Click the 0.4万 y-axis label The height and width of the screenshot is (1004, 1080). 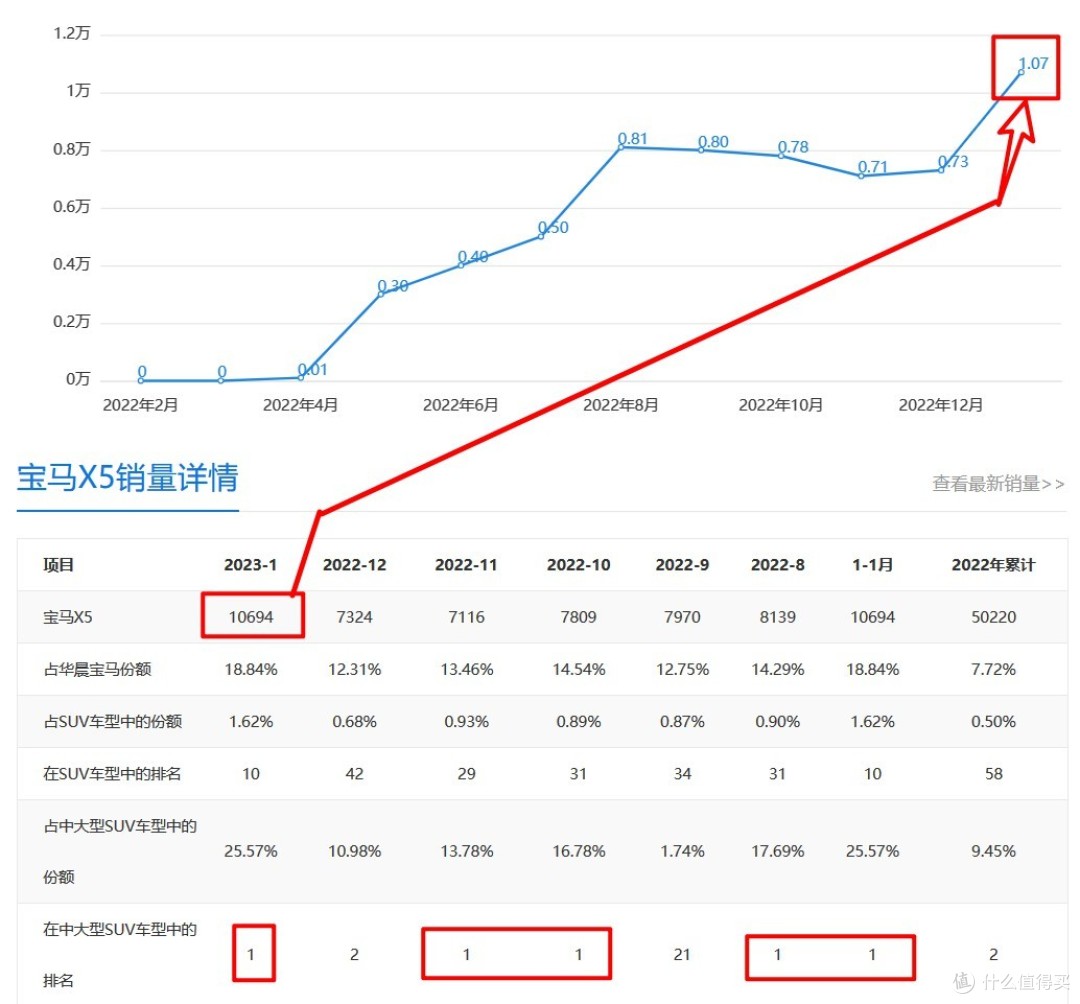pos(72,264)
